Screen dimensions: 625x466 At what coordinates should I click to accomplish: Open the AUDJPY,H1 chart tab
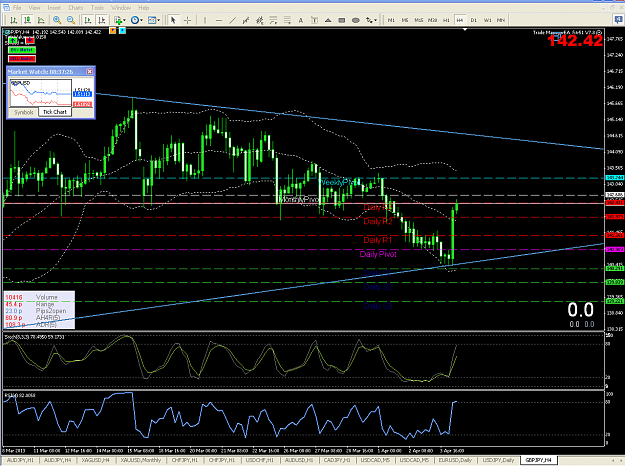pyautogui.click(x=20, y=460)
